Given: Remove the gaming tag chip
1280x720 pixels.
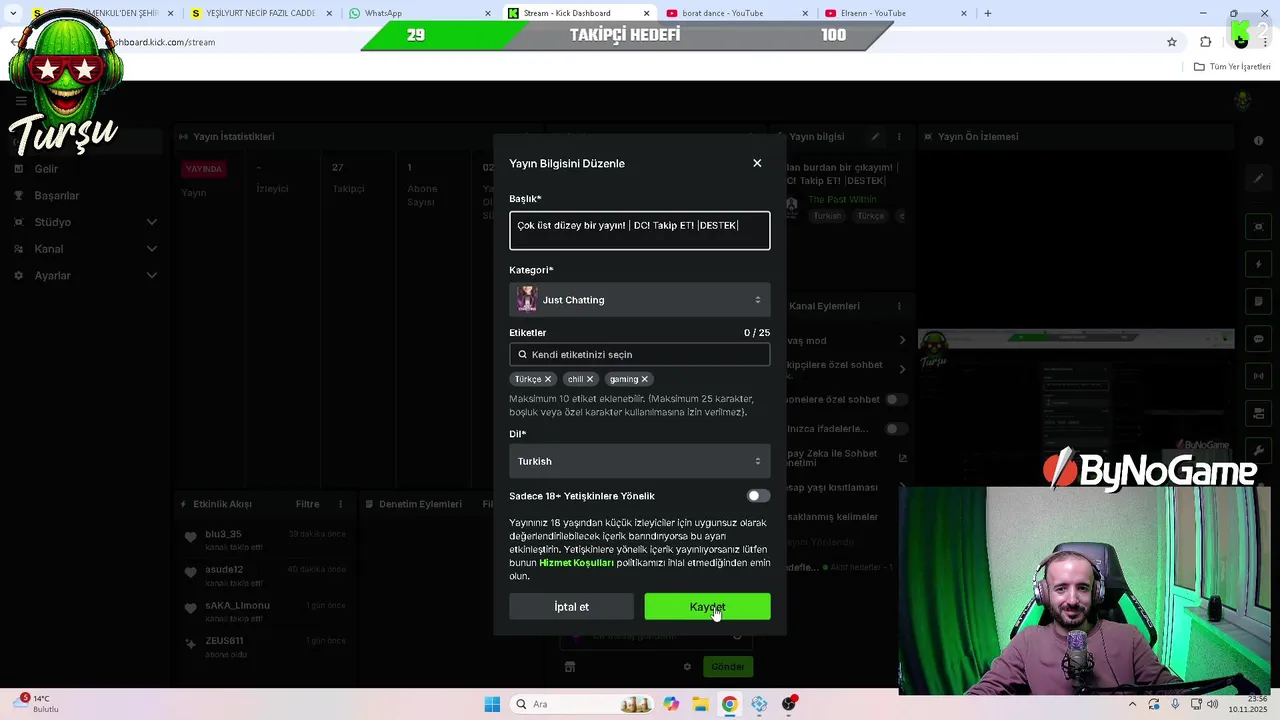Looking at the screenshot, I should 645,379.
